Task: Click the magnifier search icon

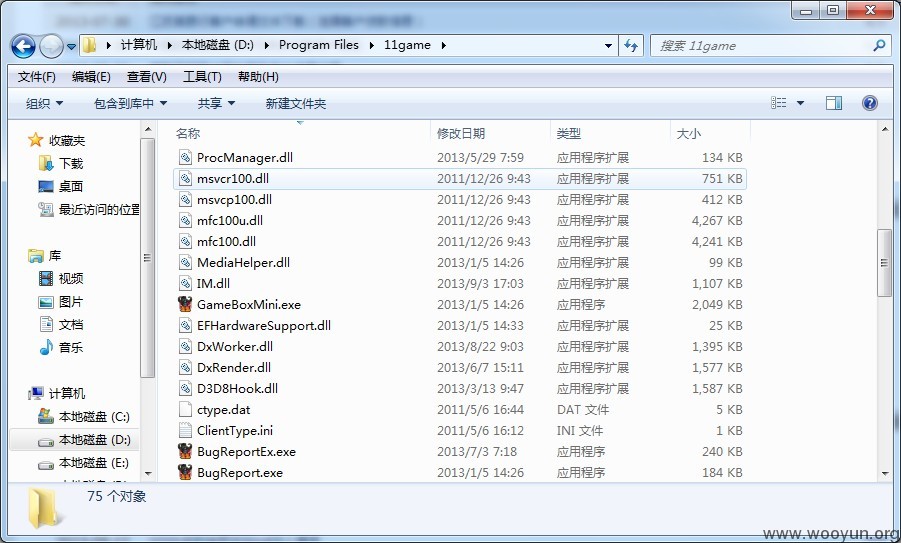Action: coord(879,45)
